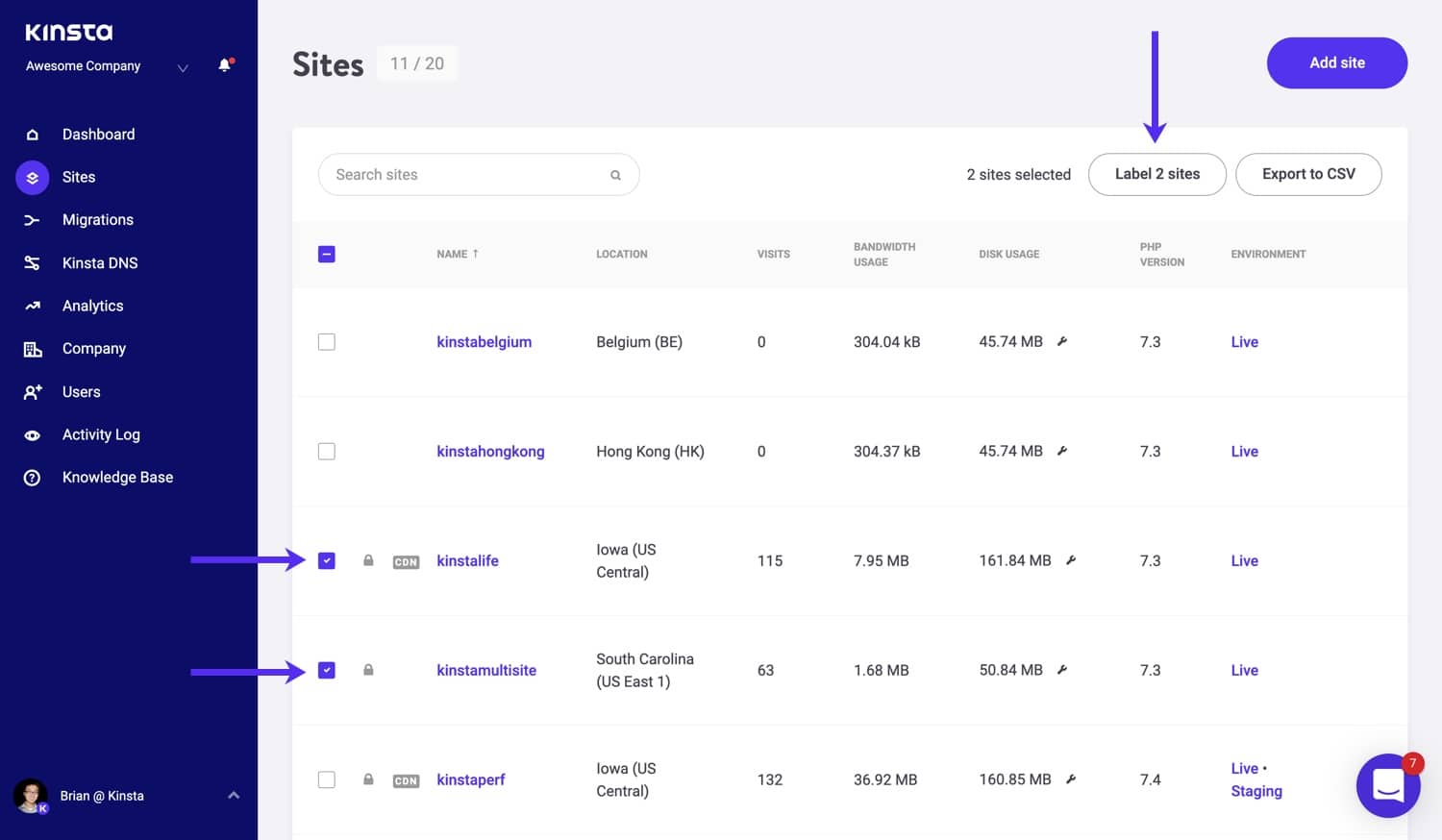
Task: Click the select-all checkbox in the table header
Action: pyautogui.click(x=327, y=254)
